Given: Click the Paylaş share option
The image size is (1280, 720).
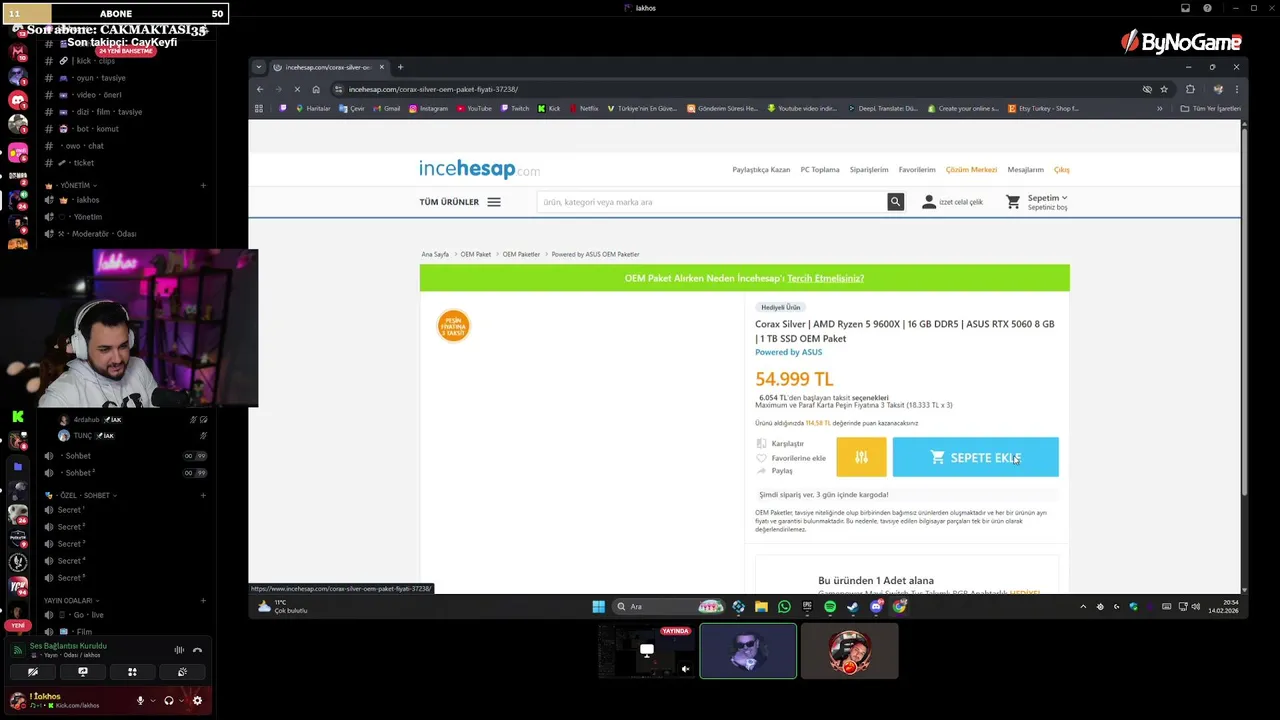Looking at the screenshot, I should pyautogui.click(x=775, y=471).
